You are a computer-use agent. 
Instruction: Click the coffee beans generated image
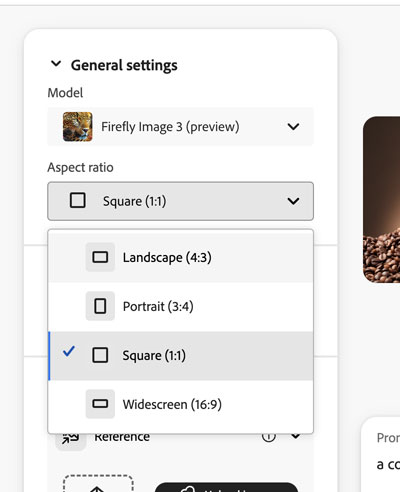coord(381,199)
